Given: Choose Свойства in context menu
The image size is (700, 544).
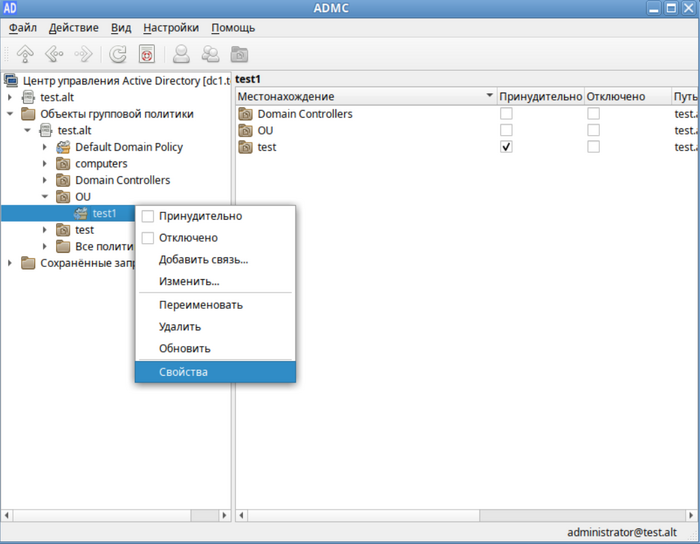Looking at the screenshot, I should [215, 372].
